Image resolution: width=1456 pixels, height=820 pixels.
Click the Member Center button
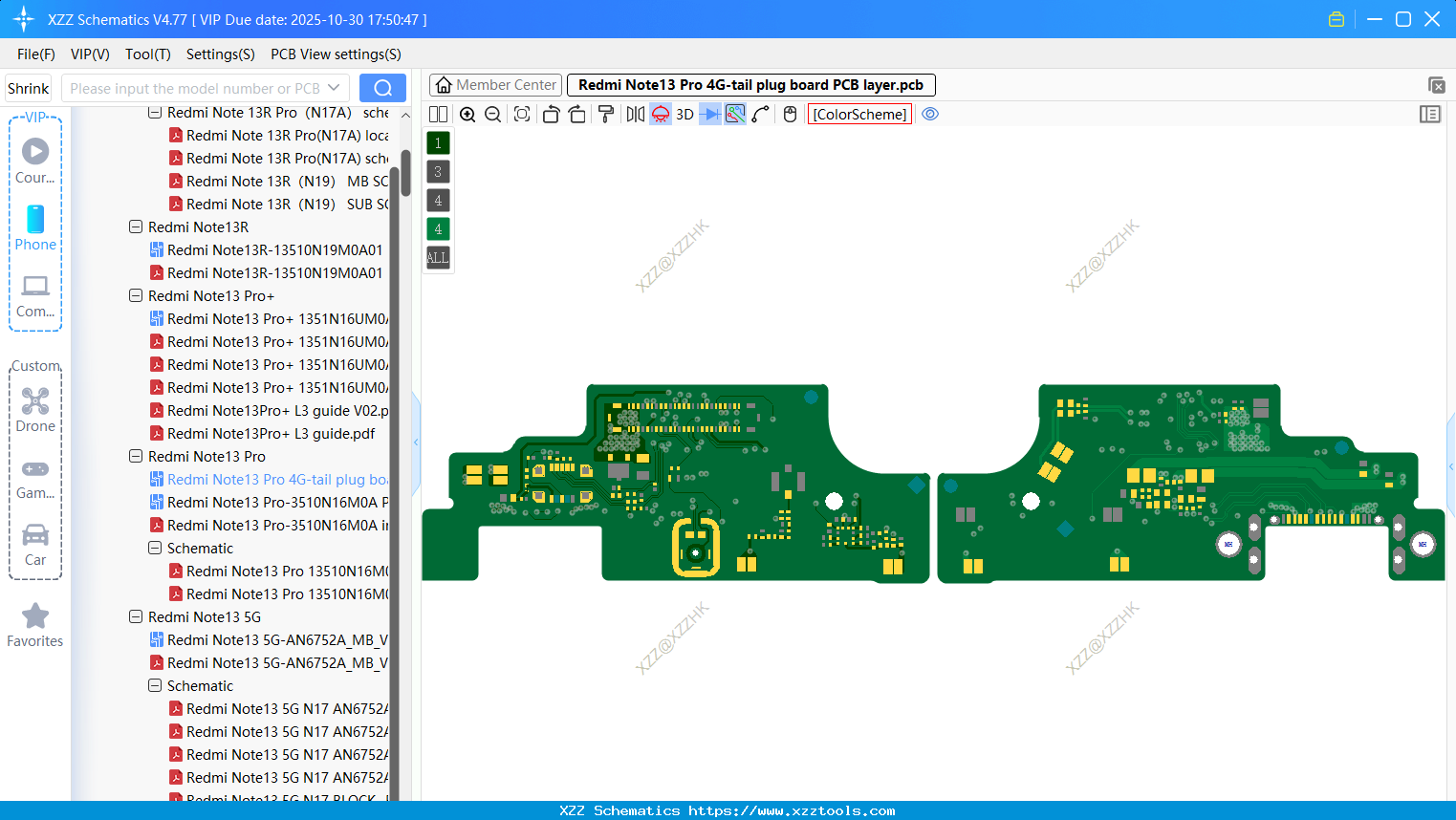(x=494, y=84)
